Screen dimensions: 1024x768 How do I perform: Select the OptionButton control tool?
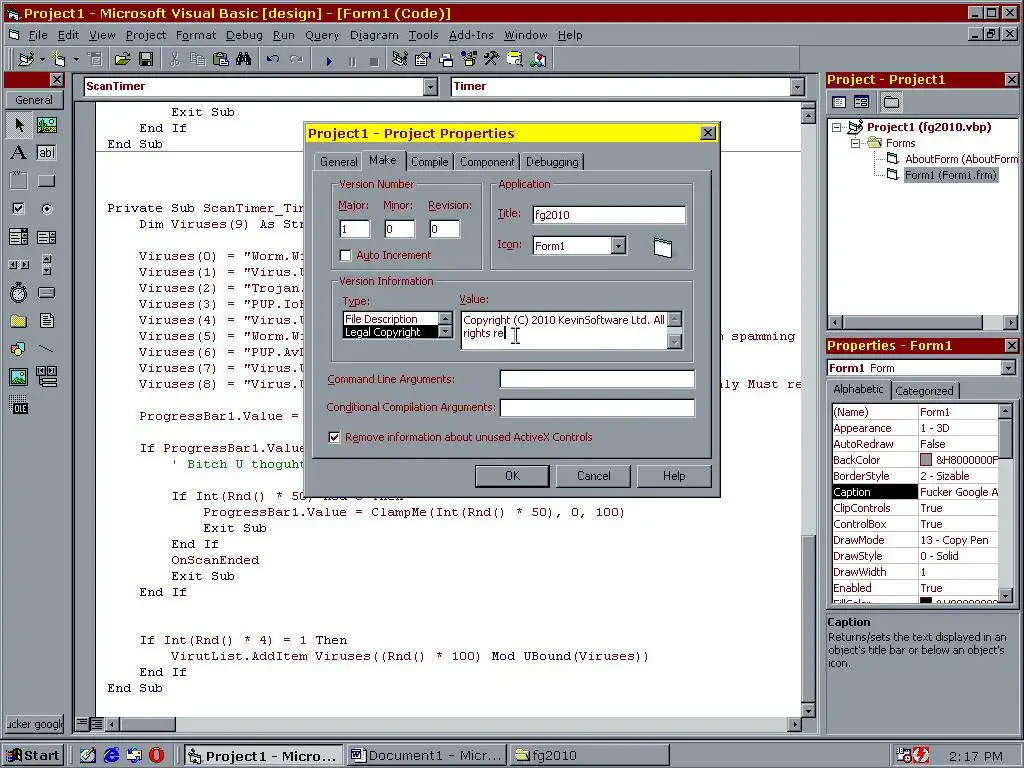46,209
